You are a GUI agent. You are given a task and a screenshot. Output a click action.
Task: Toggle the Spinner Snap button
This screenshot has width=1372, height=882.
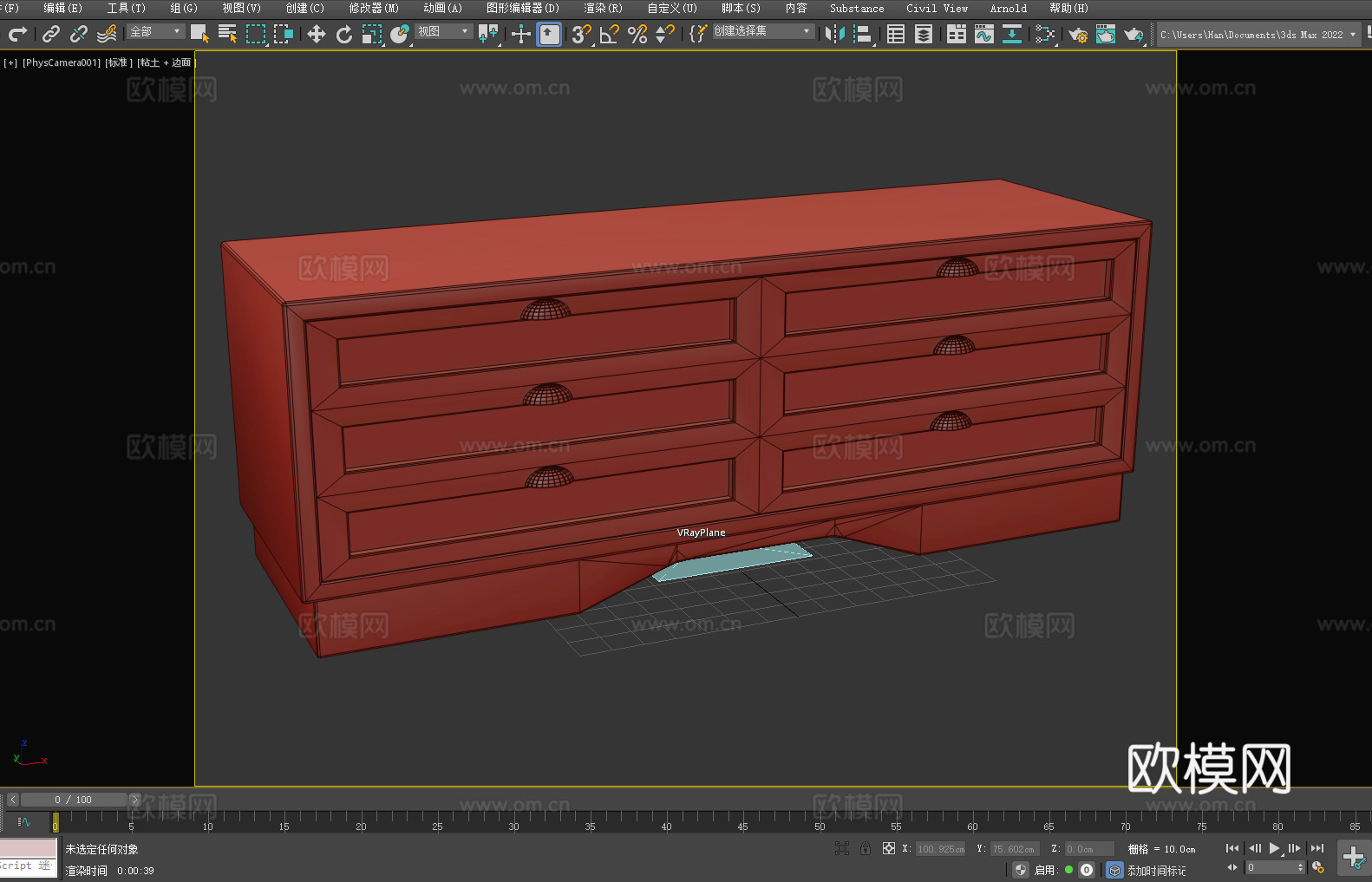[x=665, y=34]
